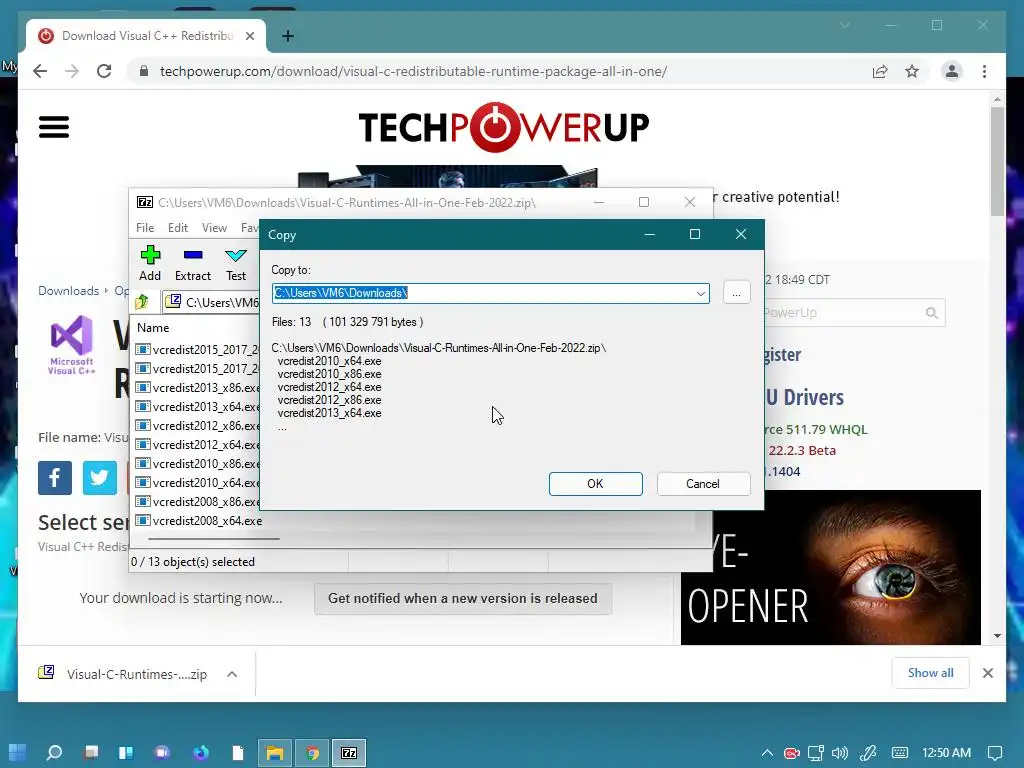The image size is (1024, 768).
Task: Click the Chrome address bar URL
Action: tap(413, 71)
